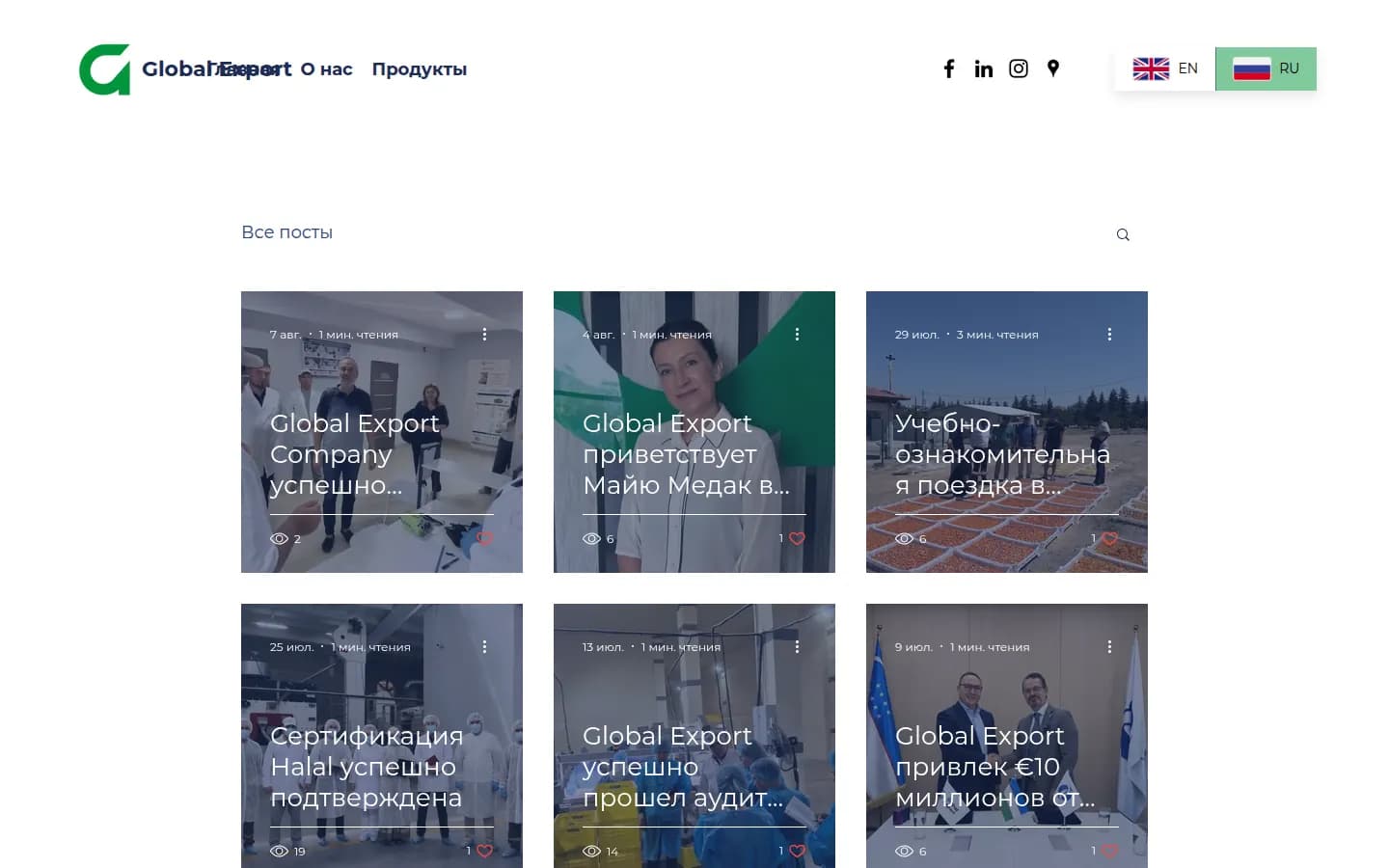The width and height of the screenshot is (1389, 868).
Task: Go to the О нас page
Action: 326,69
